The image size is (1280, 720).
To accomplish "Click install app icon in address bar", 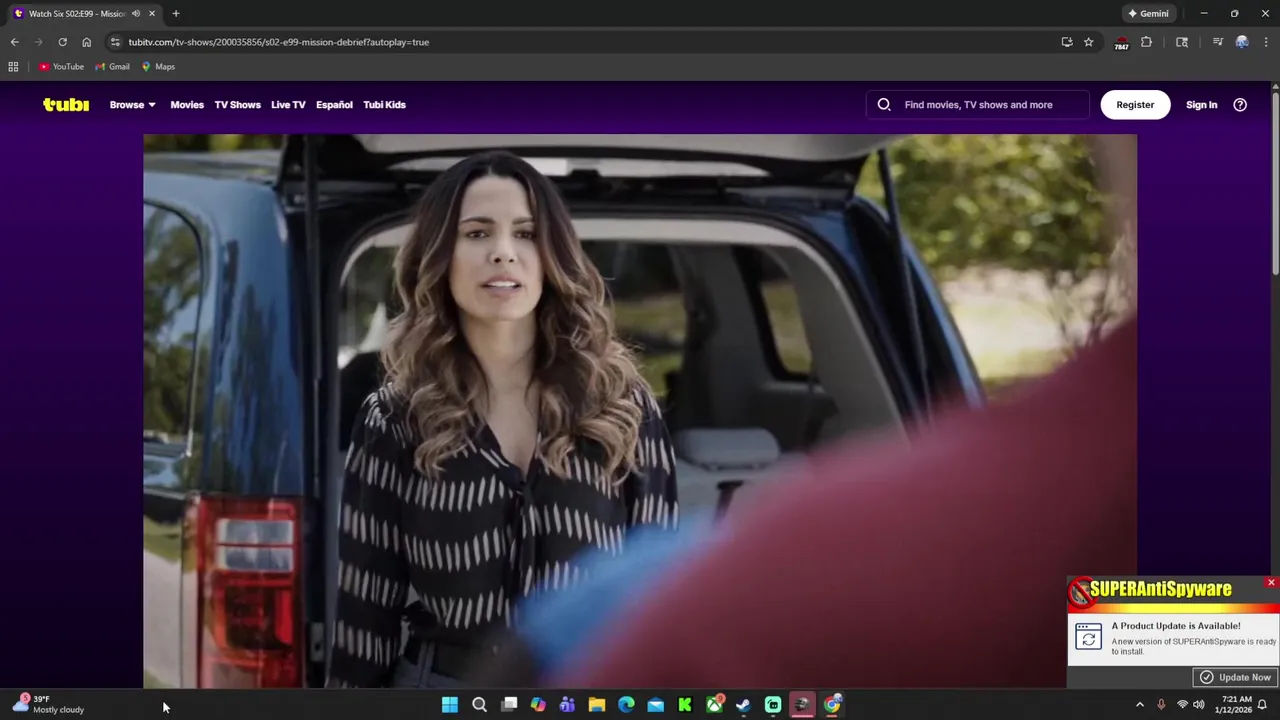I will 1067,42.
